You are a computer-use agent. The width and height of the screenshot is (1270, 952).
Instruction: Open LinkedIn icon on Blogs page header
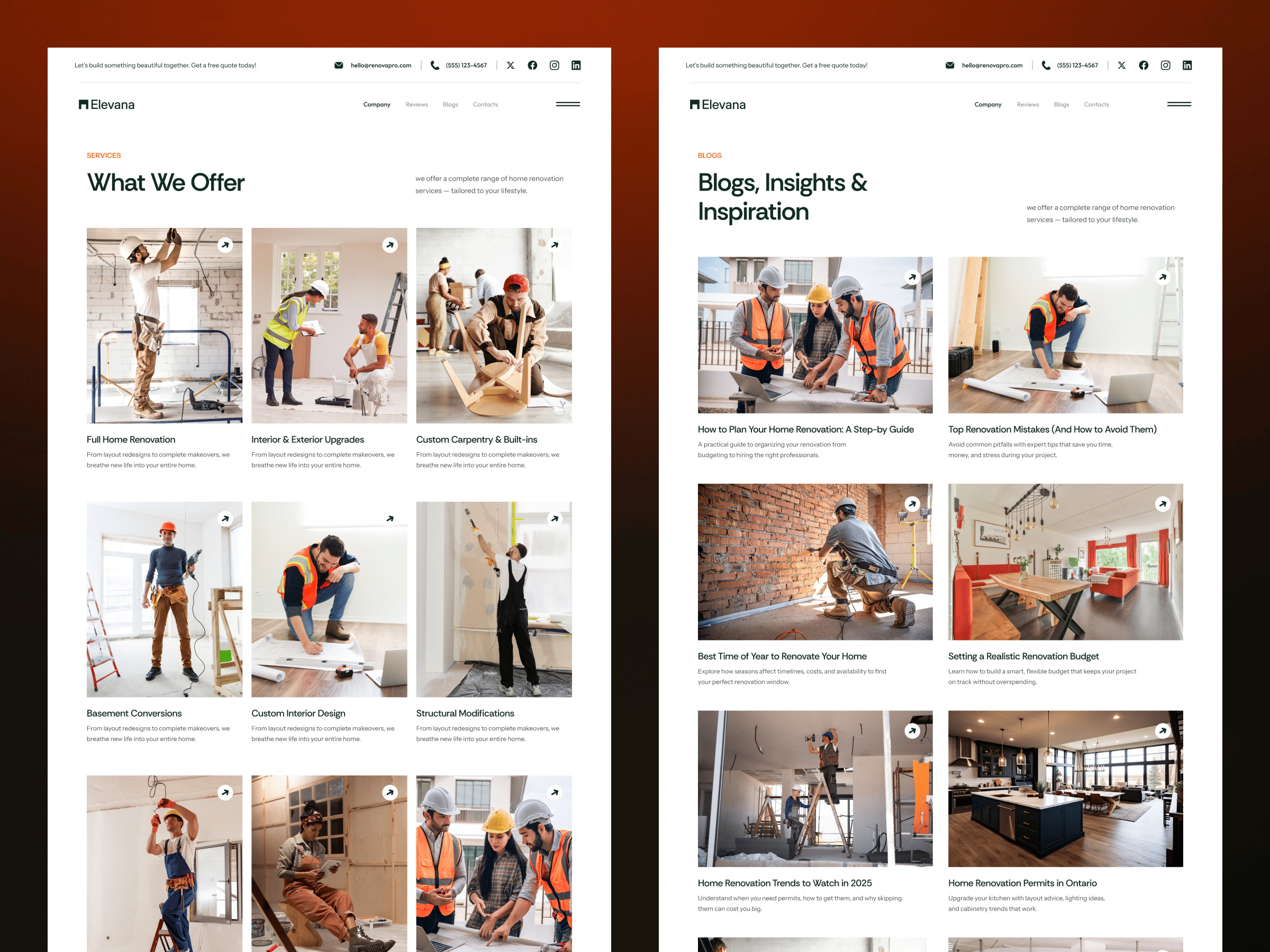tap(1187, 66)
